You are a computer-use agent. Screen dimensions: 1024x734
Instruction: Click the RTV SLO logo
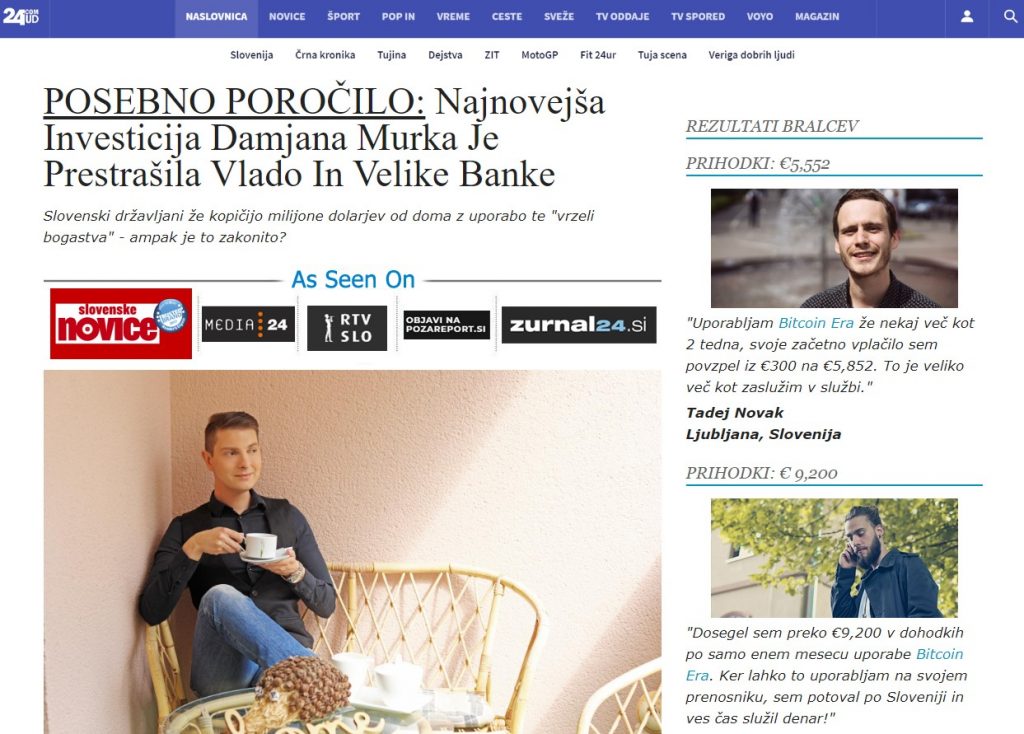(347, 328)
